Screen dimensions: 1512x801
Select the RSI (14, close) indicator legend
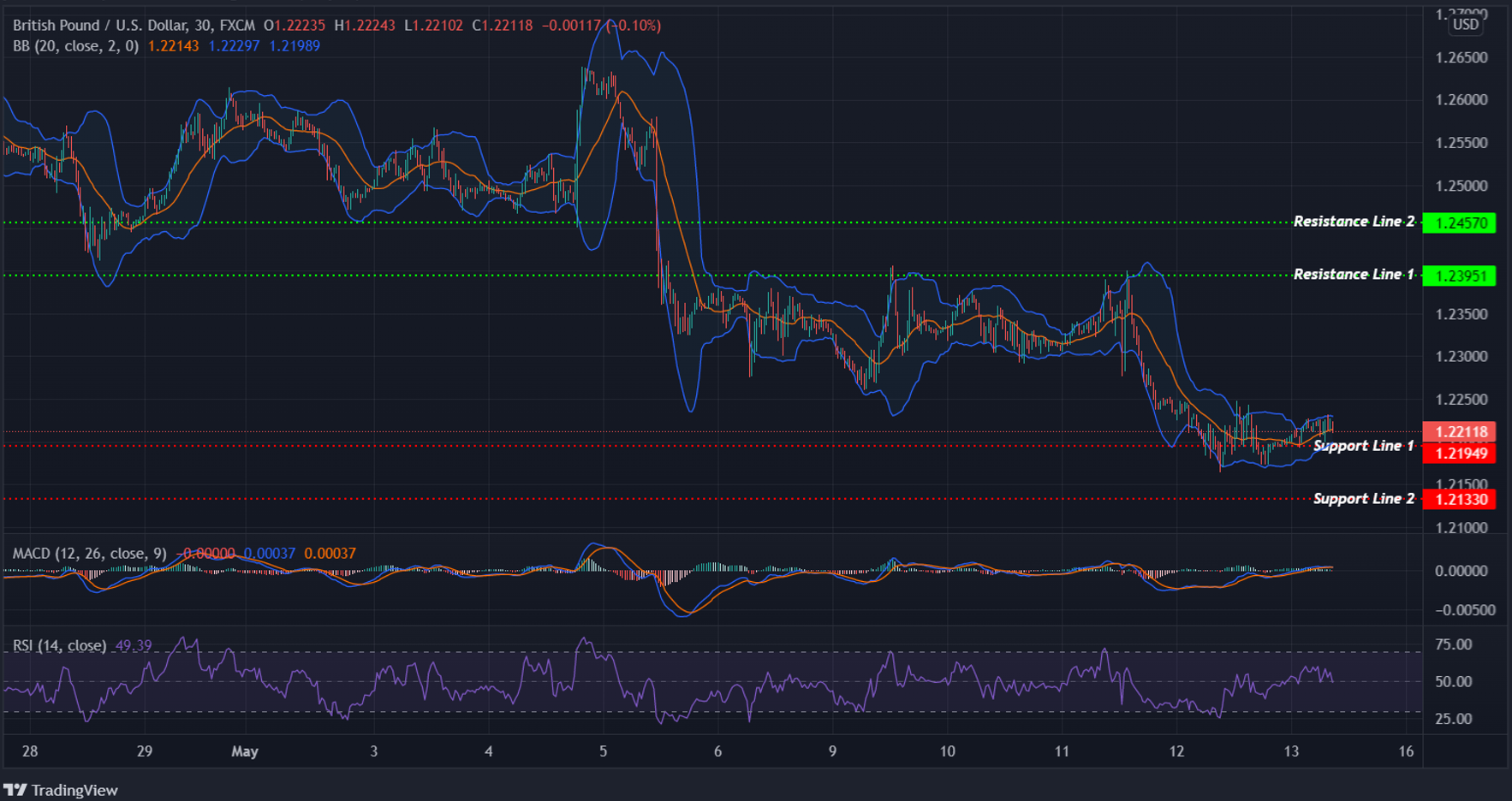click(x=58, y=645)
